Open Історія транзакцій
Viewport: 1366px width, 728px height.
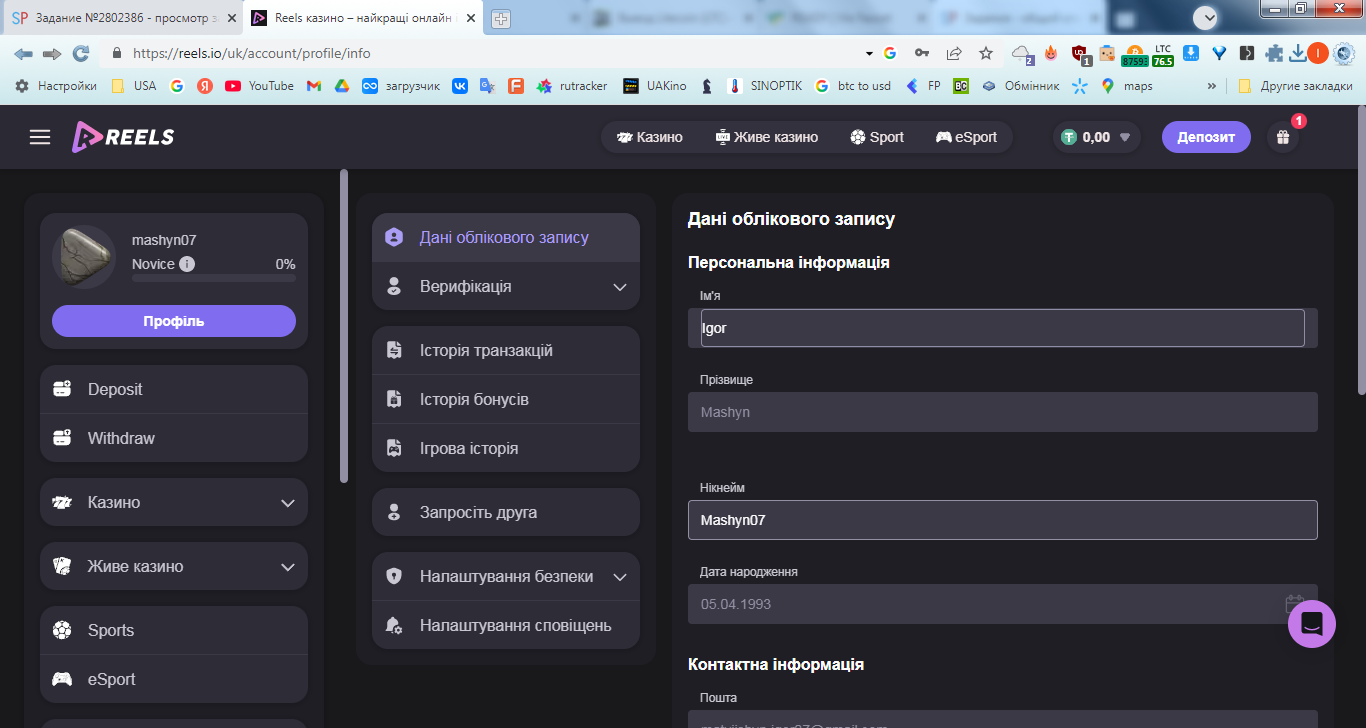(x=506, y=351)
